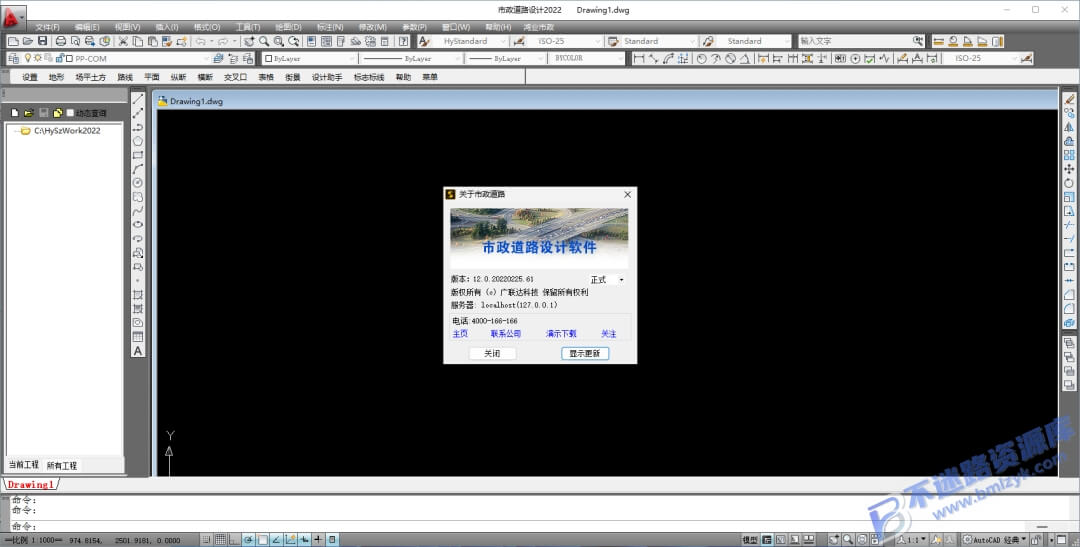Select the Circle tool in the draw toolbar
Screen dimensions: 1080x547
pos(138,183)
